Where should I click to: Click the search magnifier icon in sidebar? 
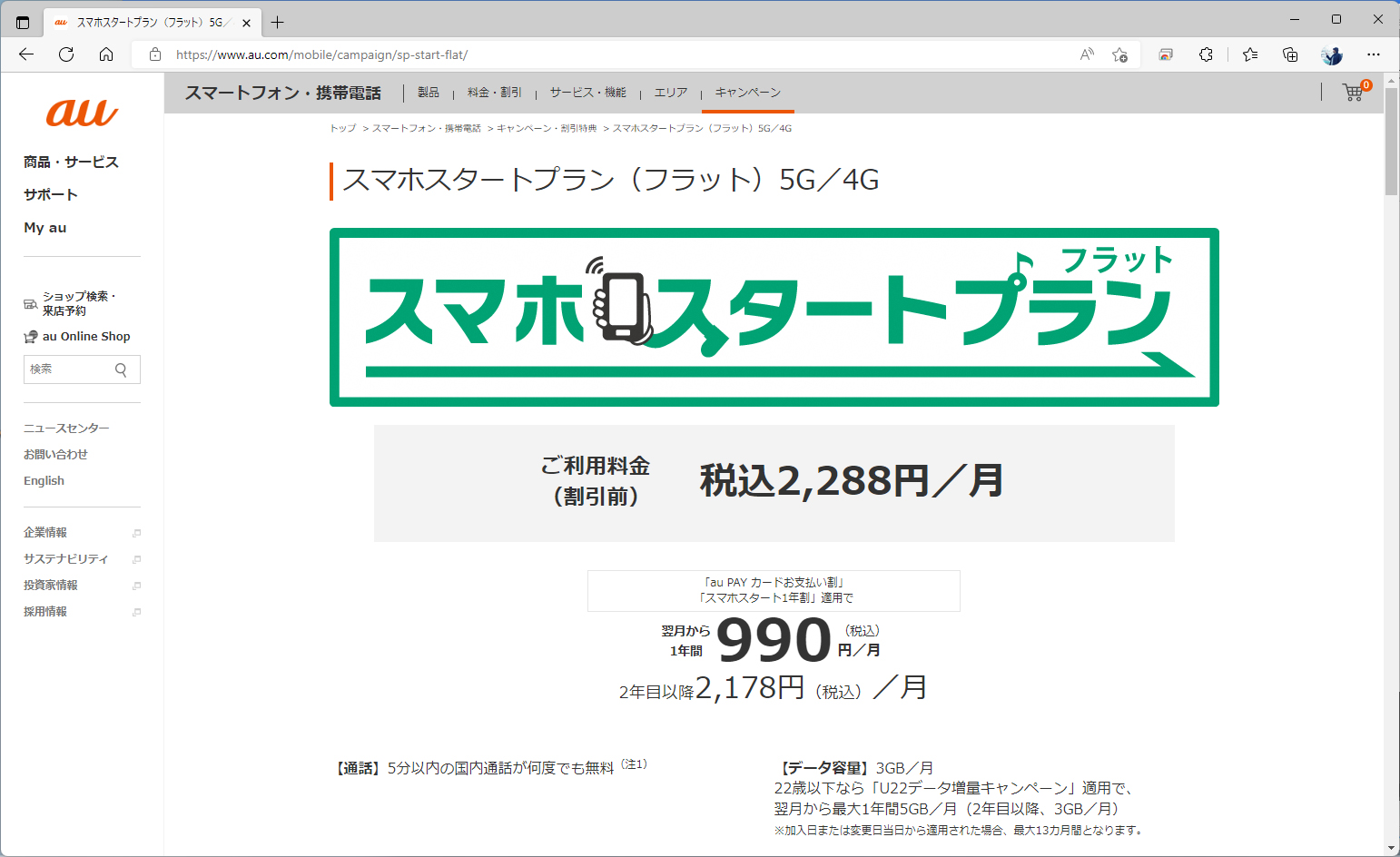pyautogui.click(x=121, y=369)
